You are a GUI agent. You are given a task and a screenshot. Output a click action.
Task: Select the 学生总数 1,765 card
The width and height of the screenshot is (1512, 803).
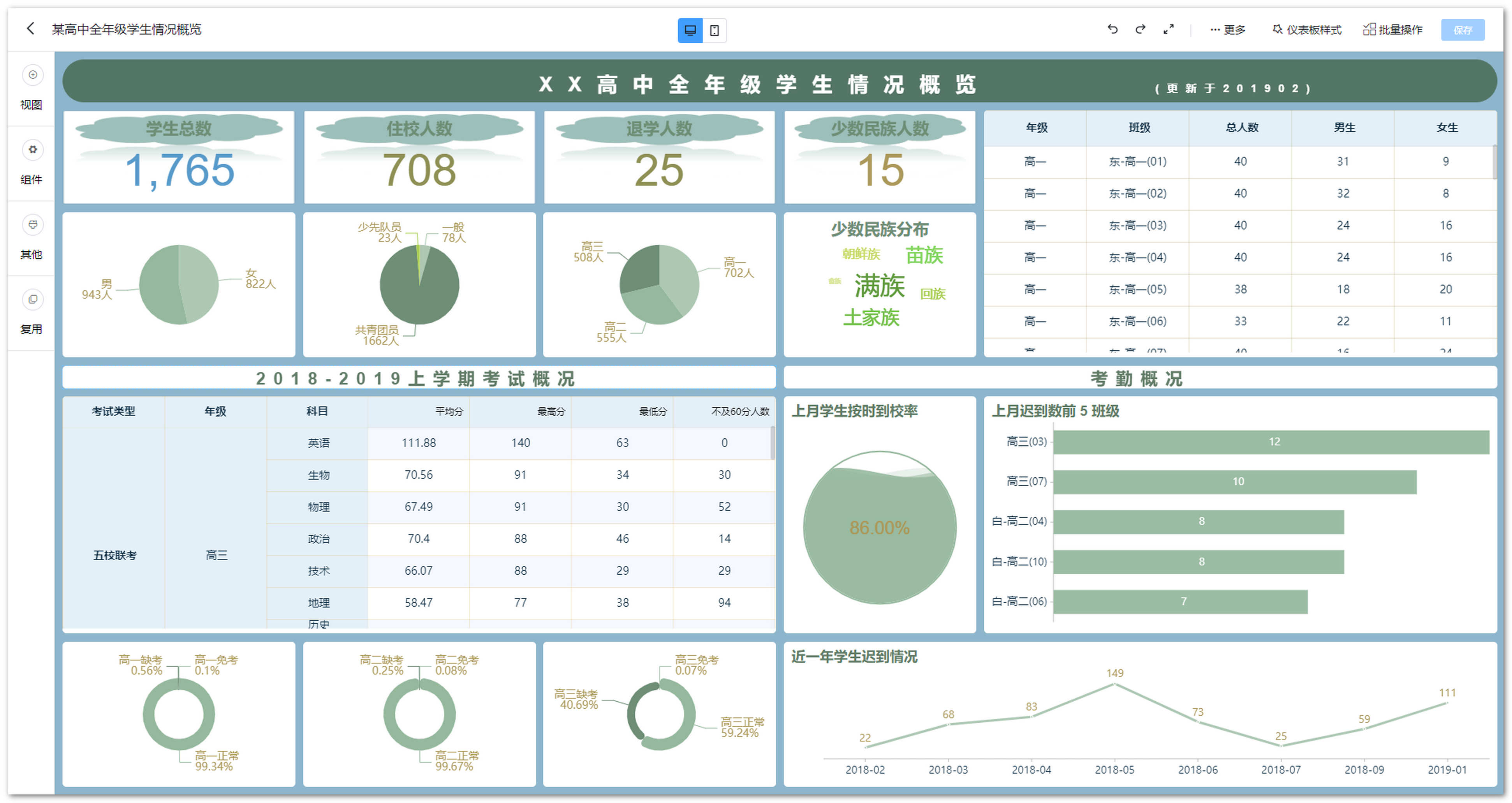[179, 157]
